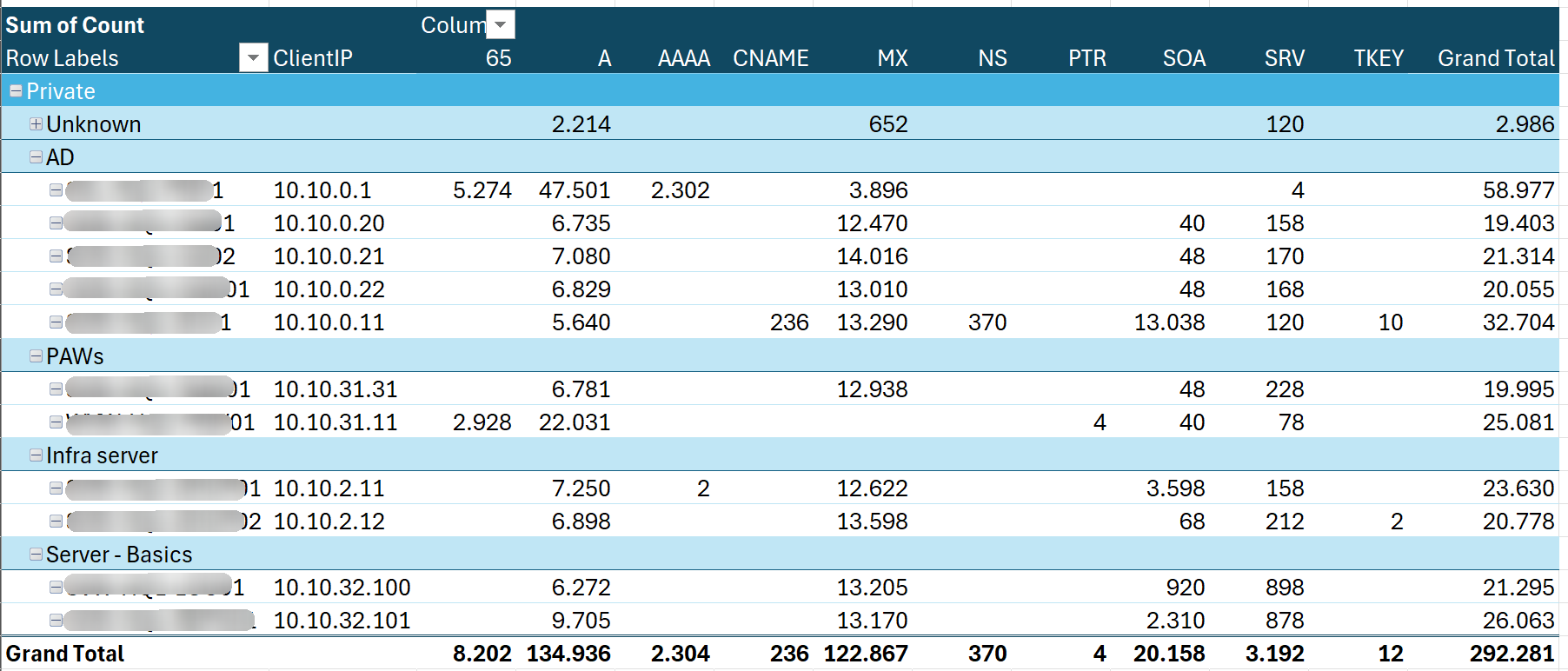This screenshot has width=1568, height=671.
Task: Collapse the row entry for 10.10.0.11
Action: (56, 322)
